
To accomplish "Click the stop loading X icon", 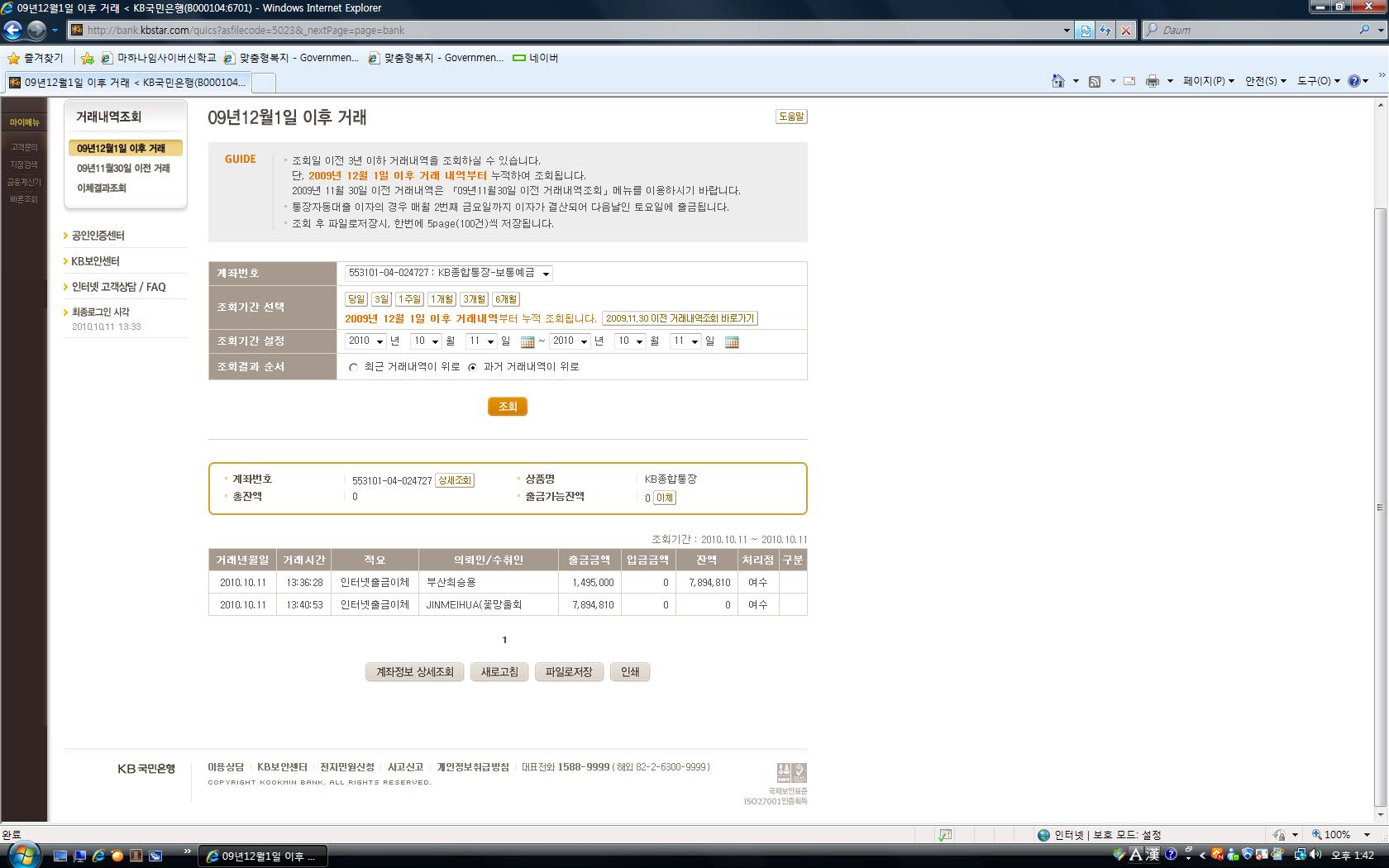I will (1125, 31).
